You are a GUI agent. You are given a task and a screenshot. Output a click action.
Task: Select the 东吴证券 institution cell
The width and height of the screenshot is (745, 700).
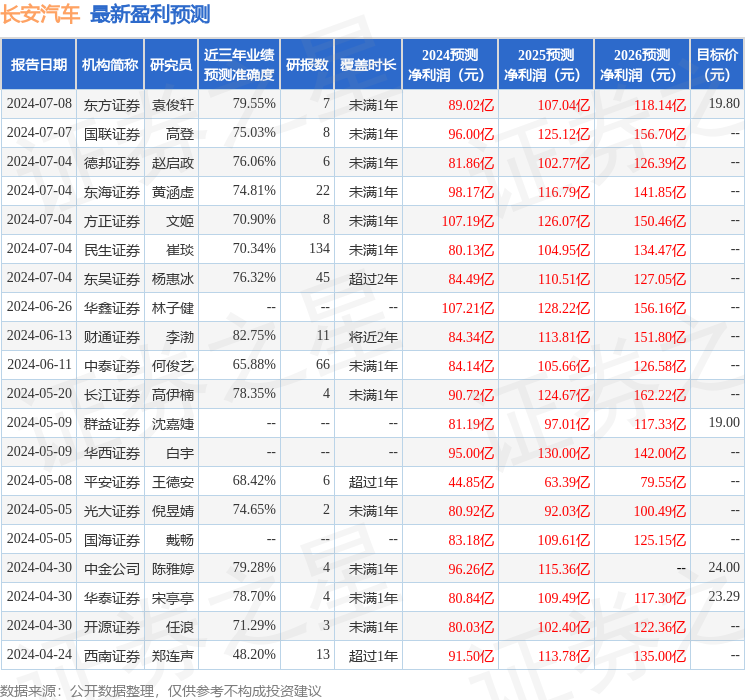point(112,279)
